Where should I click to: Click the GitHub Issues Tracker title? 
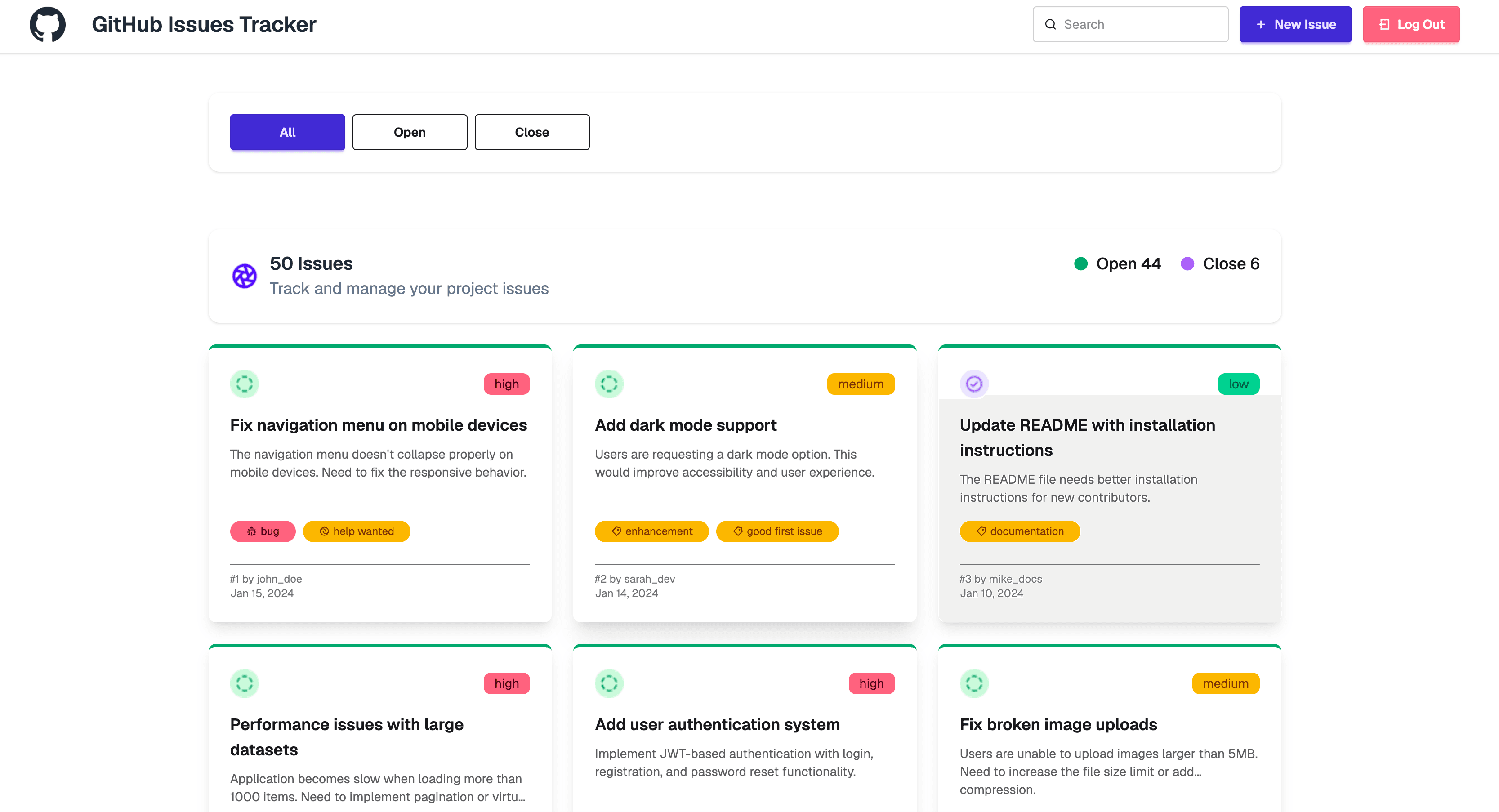[x=204, y=24]
